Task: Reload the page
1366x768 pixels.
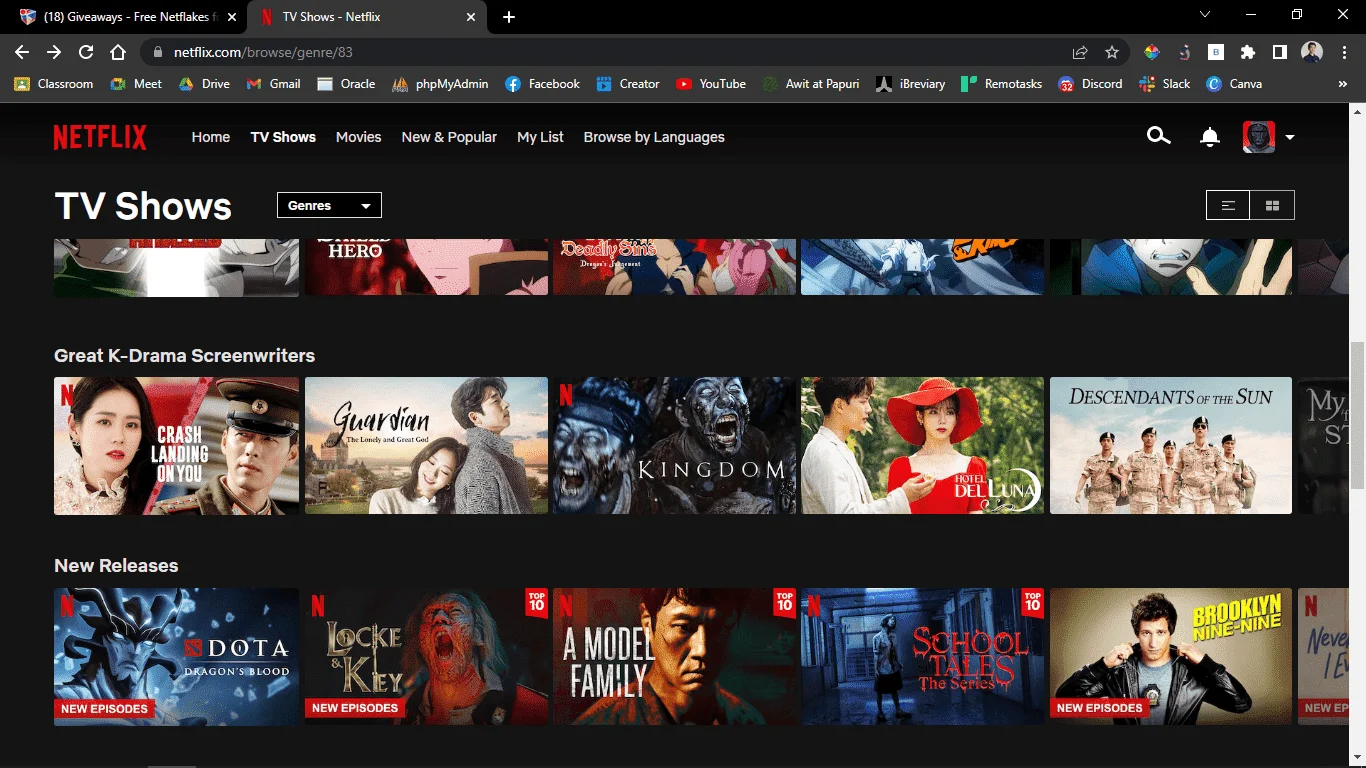Action: coord(86,52)
